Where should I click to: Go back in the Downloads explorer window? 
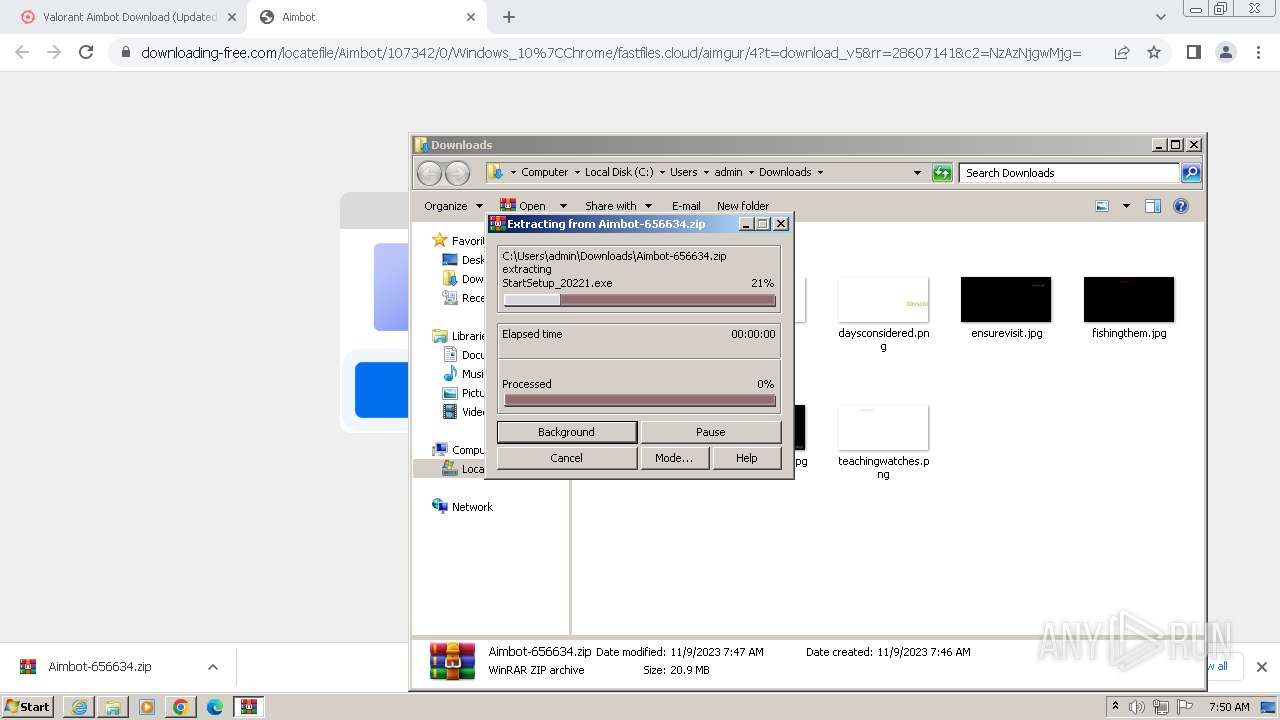tap(429, 173)
